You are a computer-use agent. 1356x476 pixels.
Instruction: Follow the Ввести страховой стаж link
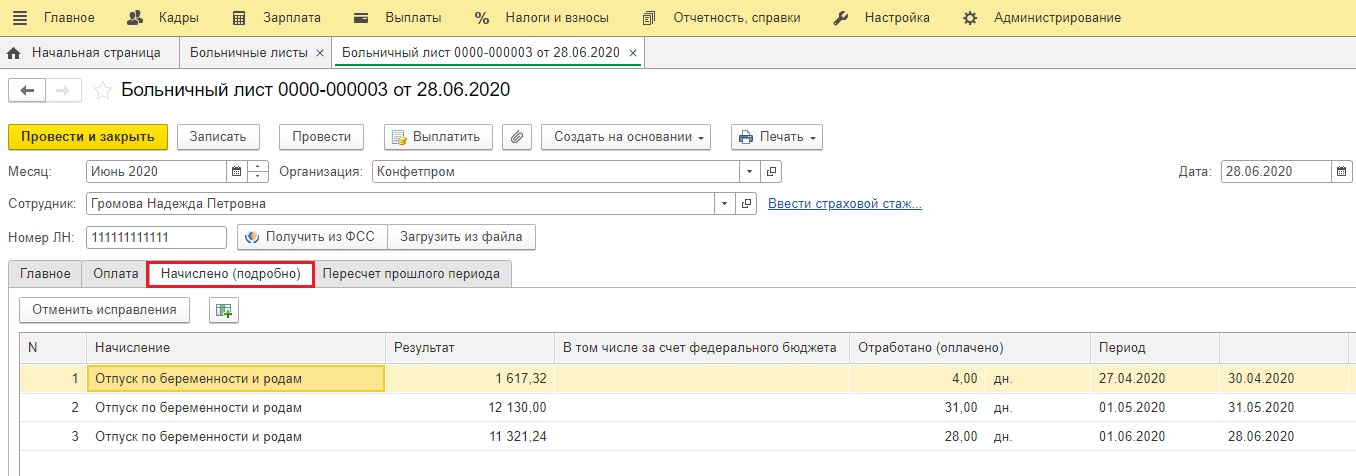click(845, 204)
